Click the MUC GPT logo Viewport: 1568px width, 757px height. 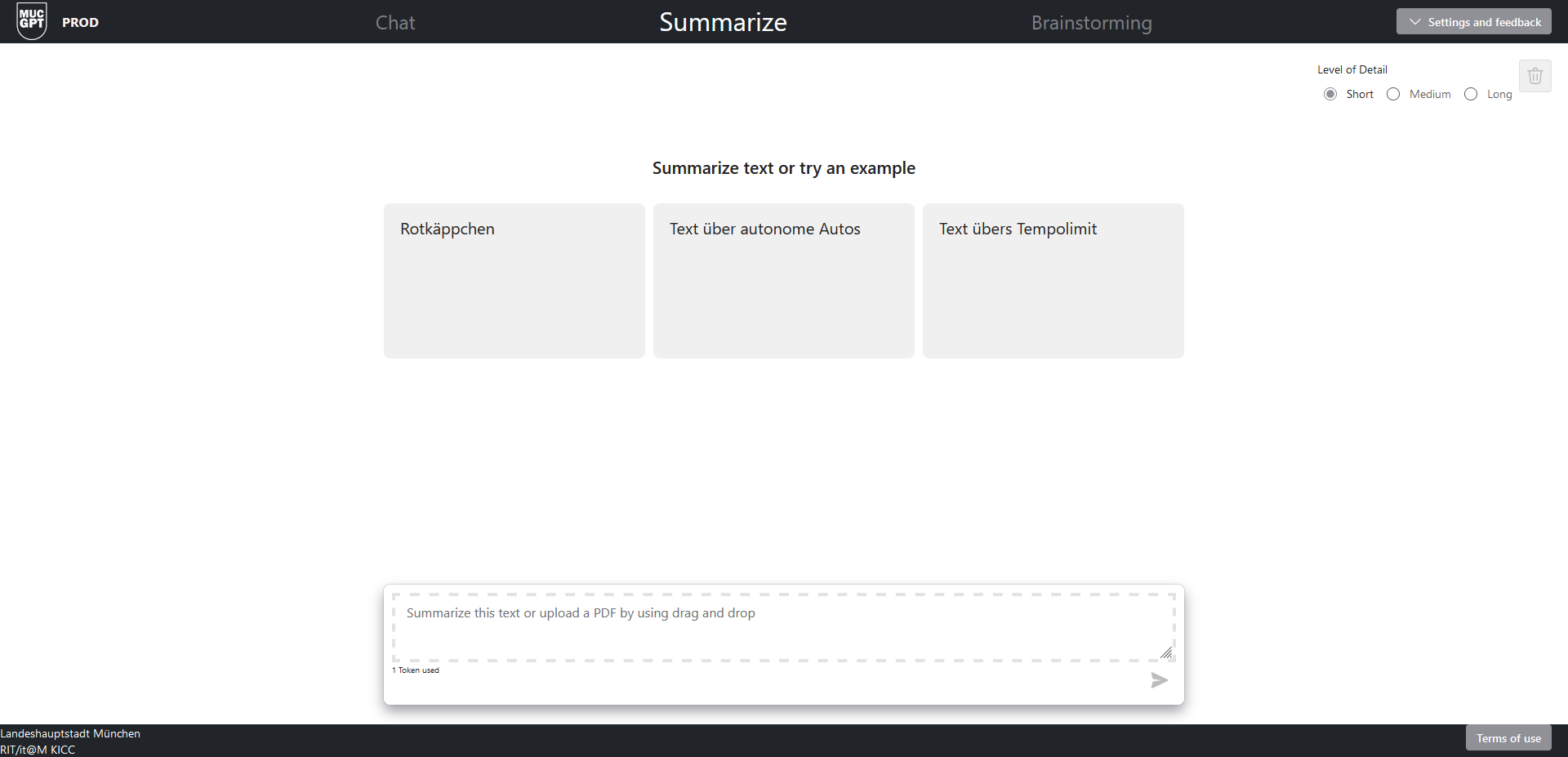point(32,20)
